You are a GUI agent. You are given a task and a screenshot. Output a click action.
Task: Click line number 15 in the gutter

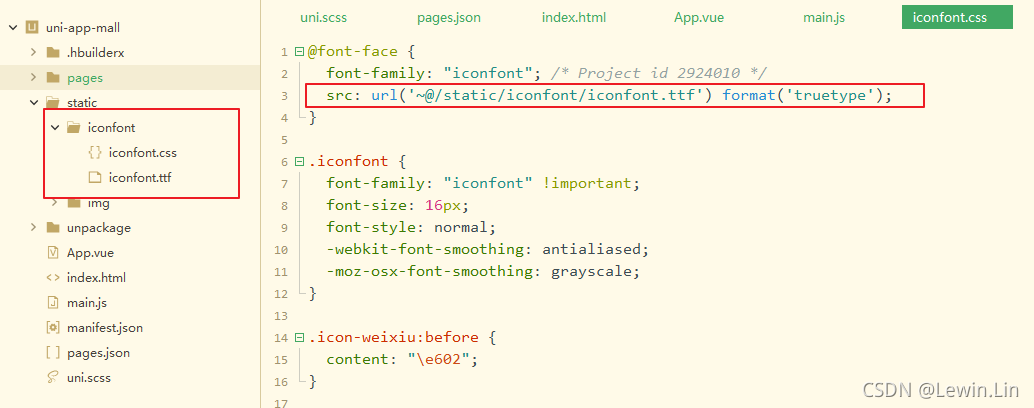(281, 361)
